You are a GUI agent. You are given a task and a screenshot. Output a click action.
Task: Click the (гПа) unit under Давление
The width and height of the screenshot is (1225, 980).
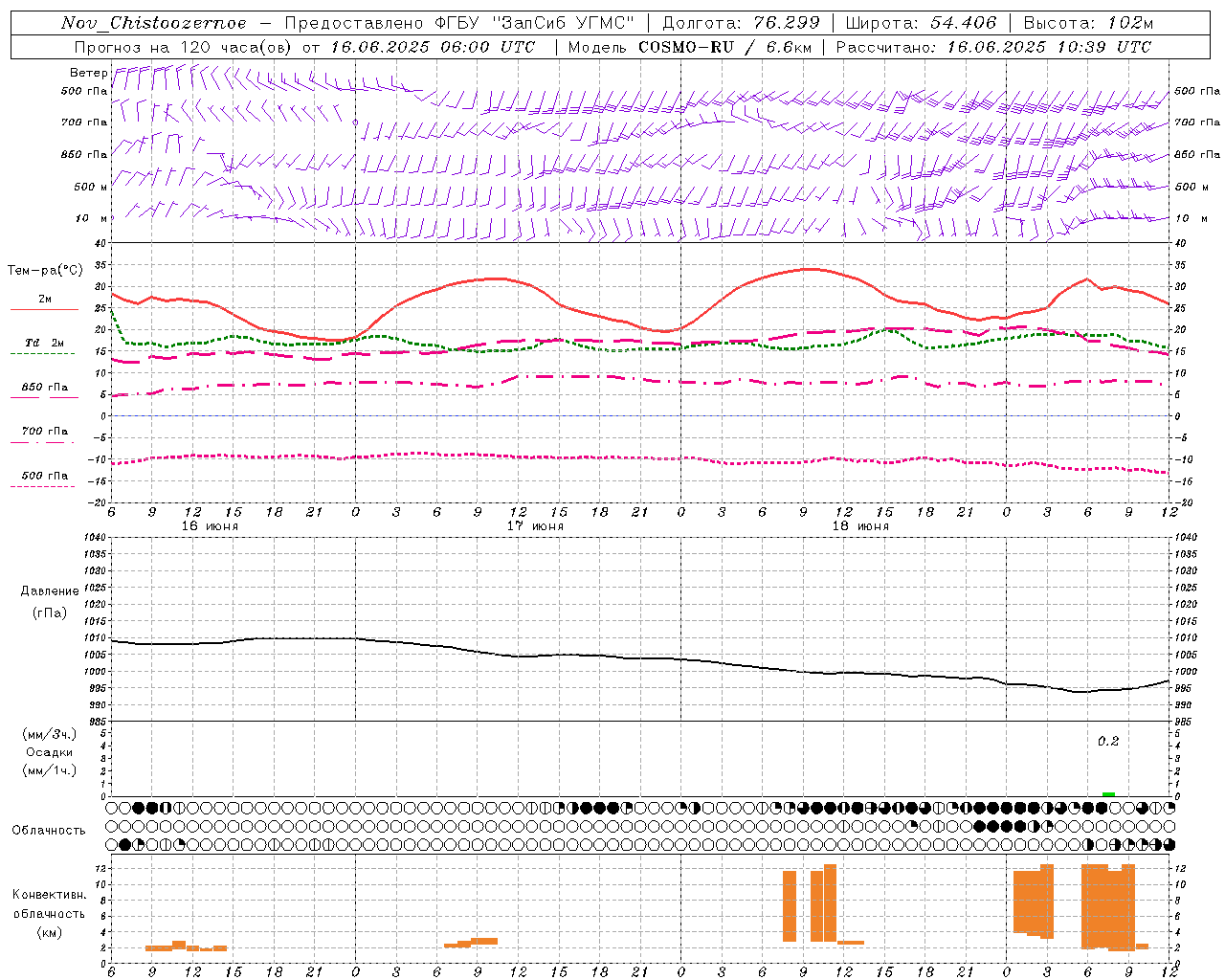[x=49, y=612]
